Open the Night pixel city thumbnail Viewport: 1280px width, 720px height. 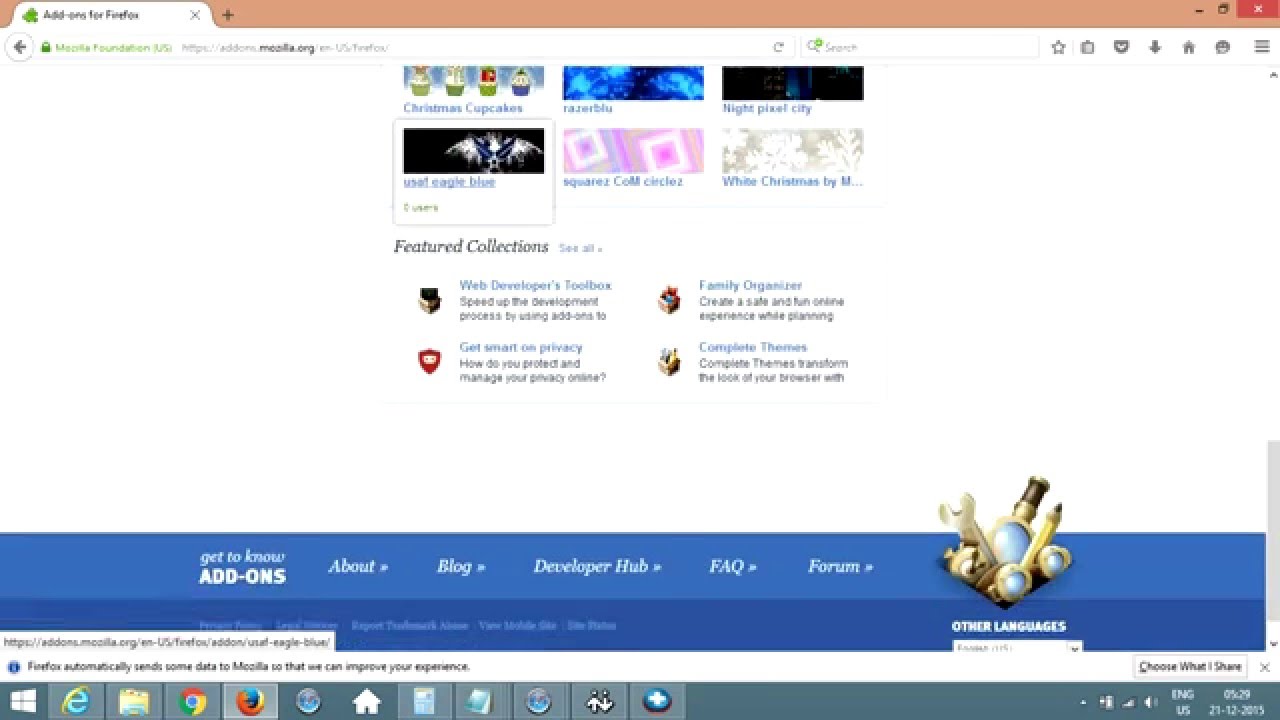(793, 82)
